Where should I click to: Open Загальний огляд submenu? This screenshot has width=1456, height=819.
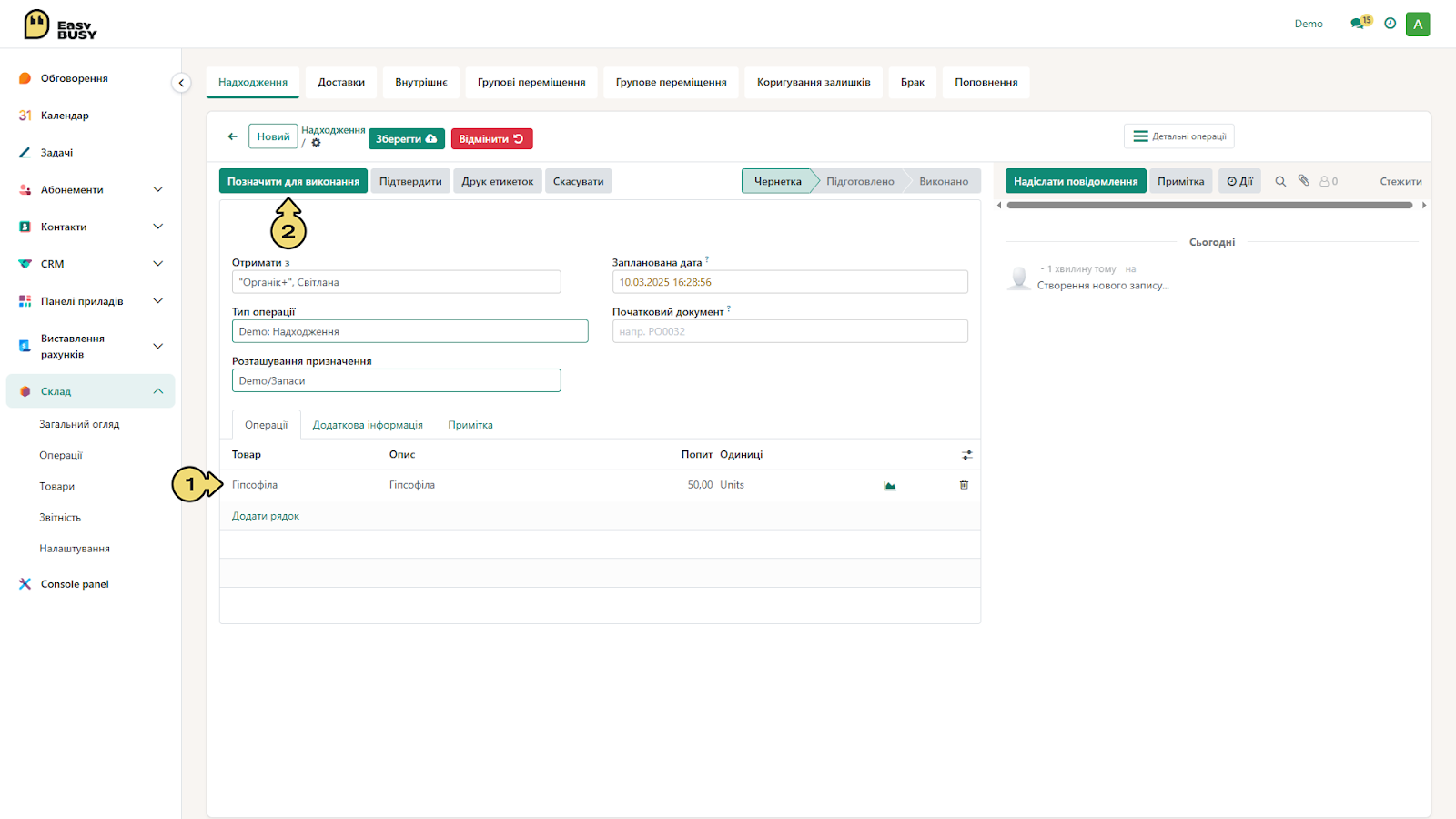click(79, 424)
